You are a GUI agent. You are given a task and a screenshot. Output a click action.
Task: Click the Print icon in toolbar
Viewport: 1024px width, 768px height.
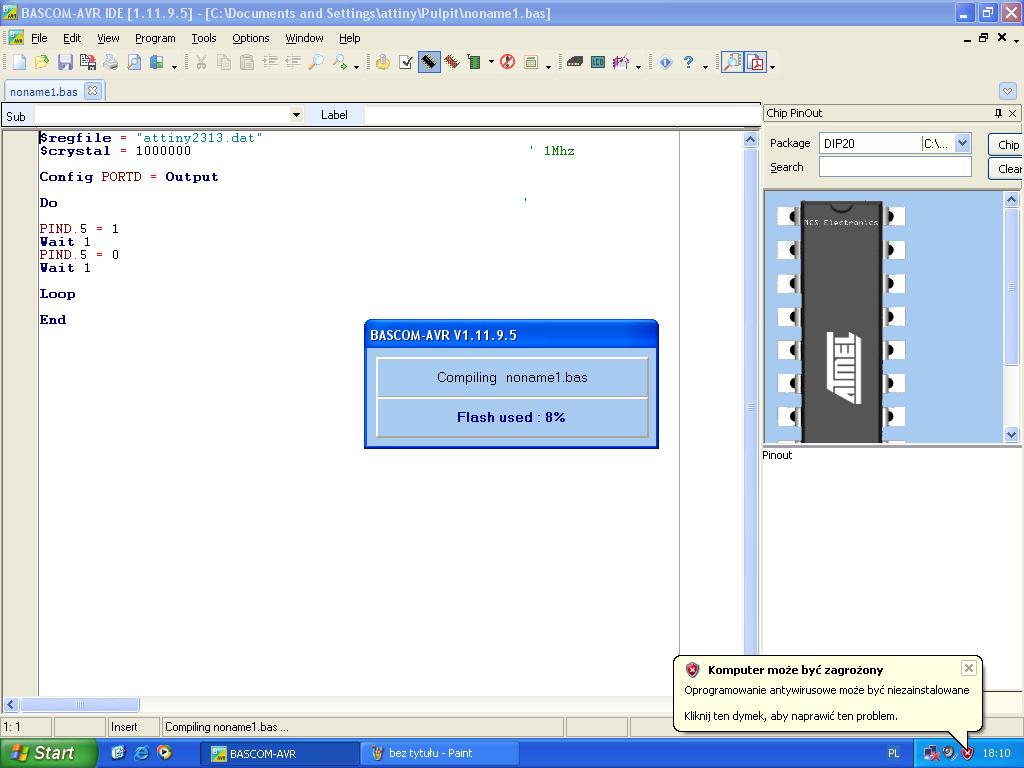[110, 62]
